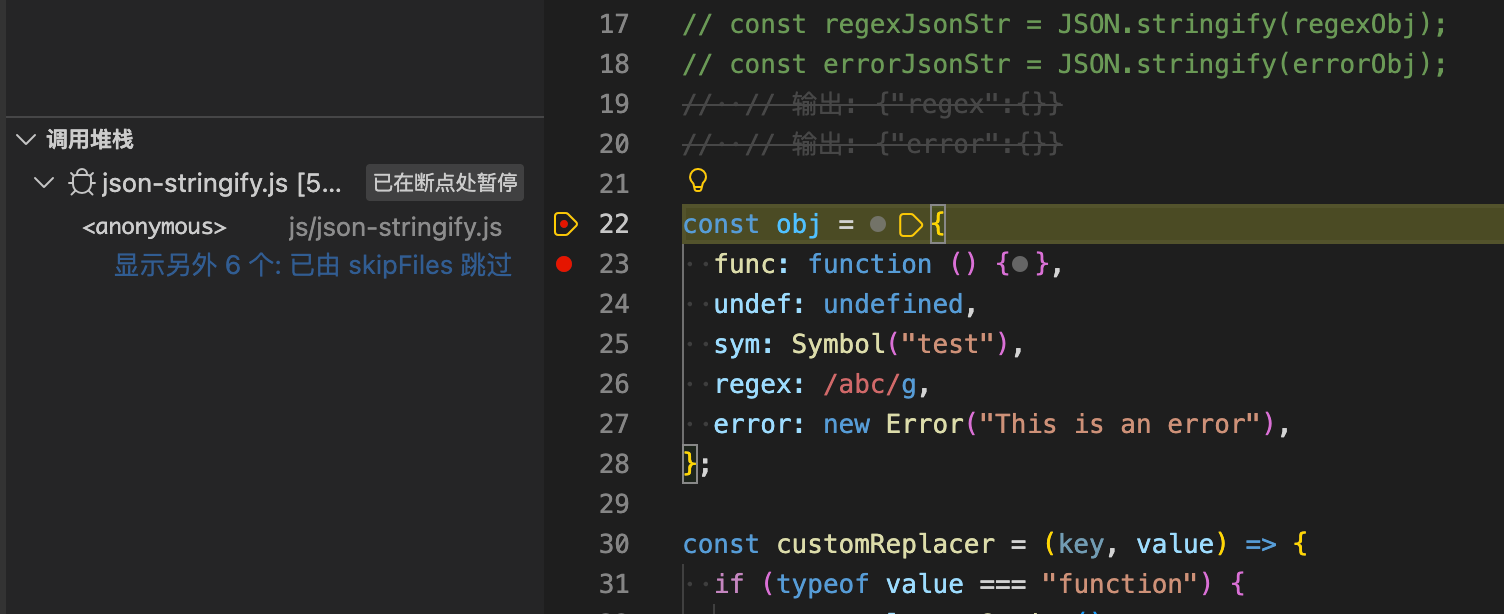Screen dimensions: 1504x614
Task: Collapse the json-stringify.js debug session chevron
Action: 44,183
